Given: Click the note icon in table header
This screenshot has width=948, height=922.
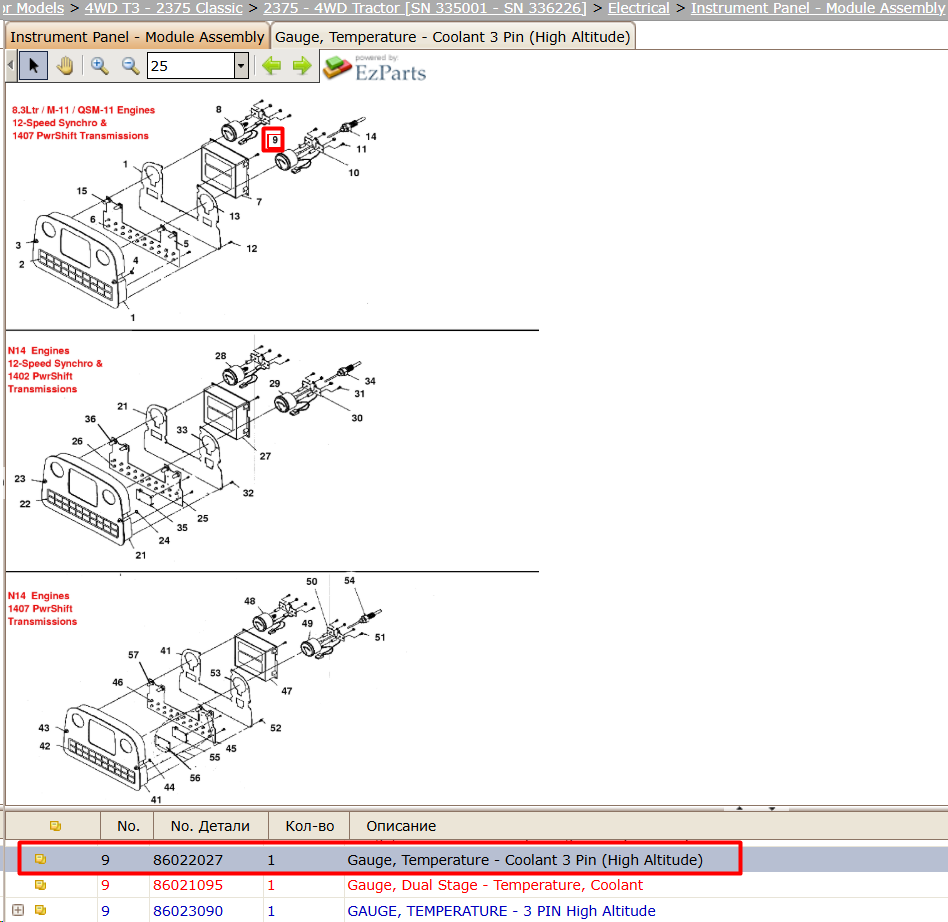Looking at the screenshot, I should (x=55, y=826).
